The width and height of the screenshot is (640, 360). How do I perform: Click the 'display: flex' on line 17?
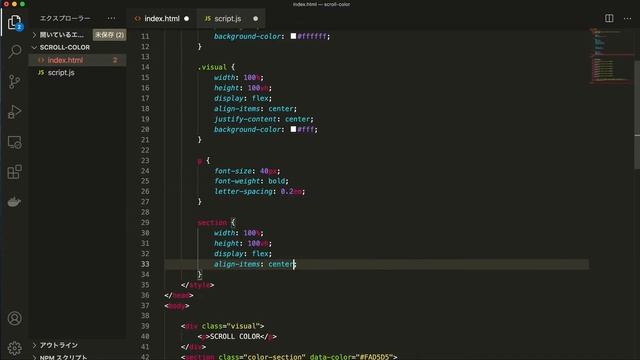click(242, 98)
